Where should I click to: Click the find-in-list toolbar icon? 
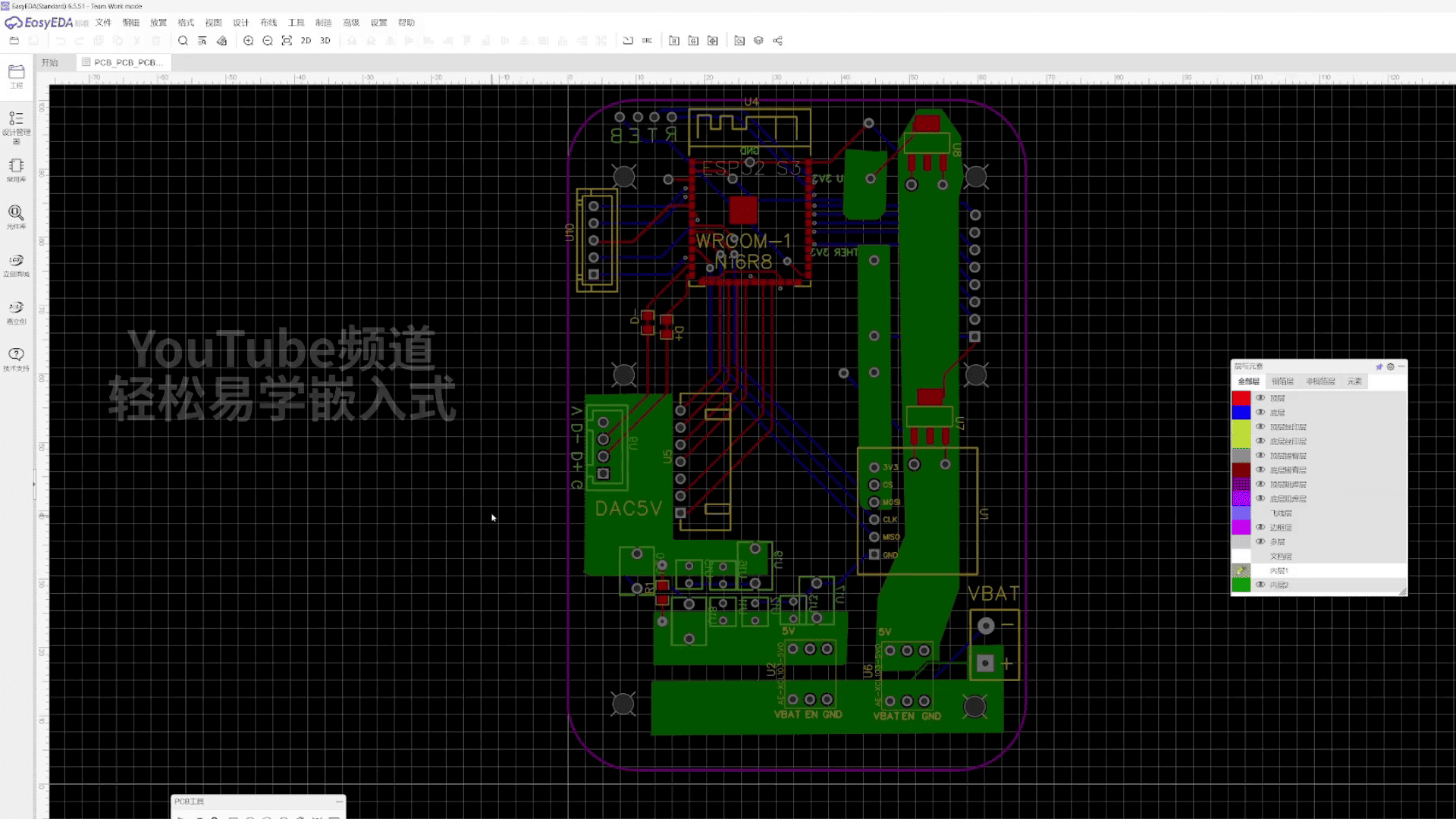pyautogui.click(x=202, y=41)
